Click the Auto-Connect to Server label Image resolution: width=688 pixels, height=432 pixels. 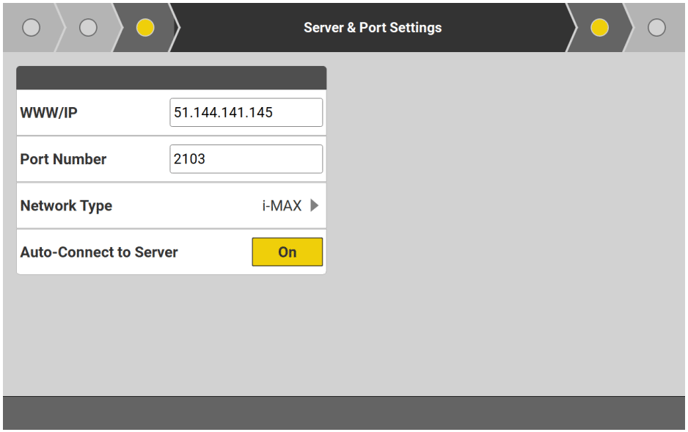pyautogui.click(x=99, y=252)
